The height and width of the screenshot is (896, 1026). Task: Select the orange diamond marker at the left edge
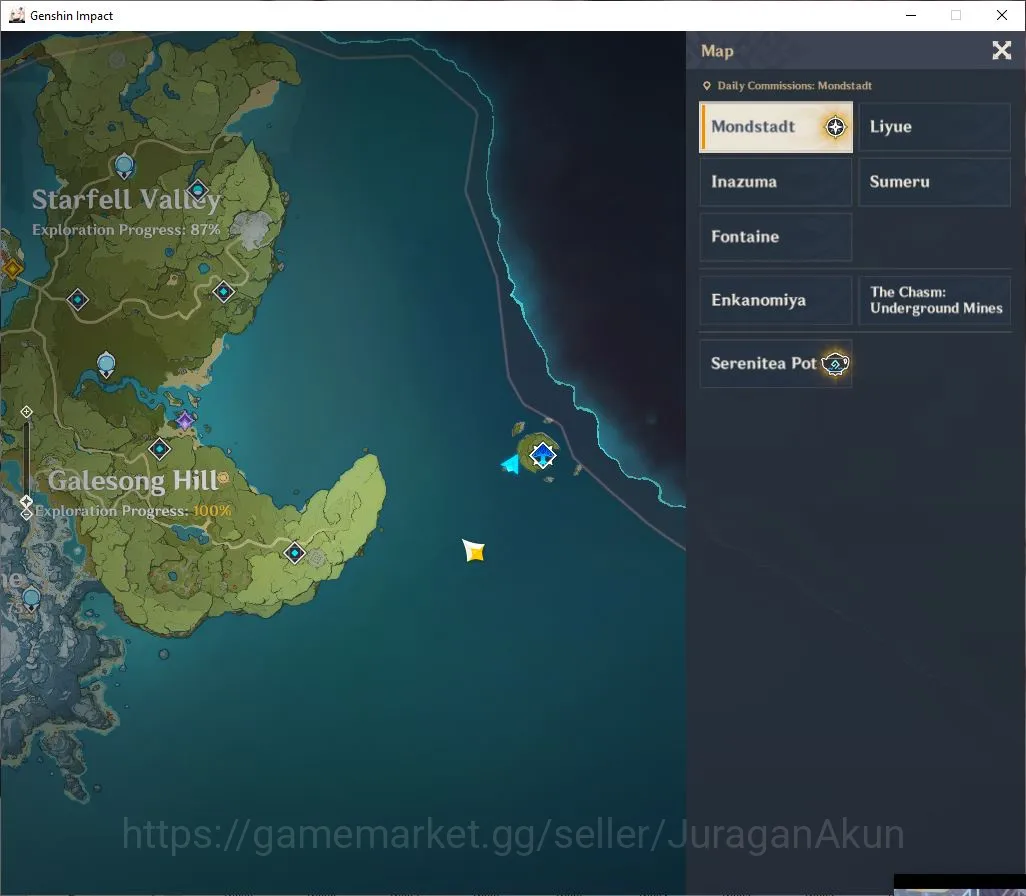tap(11, 268)
